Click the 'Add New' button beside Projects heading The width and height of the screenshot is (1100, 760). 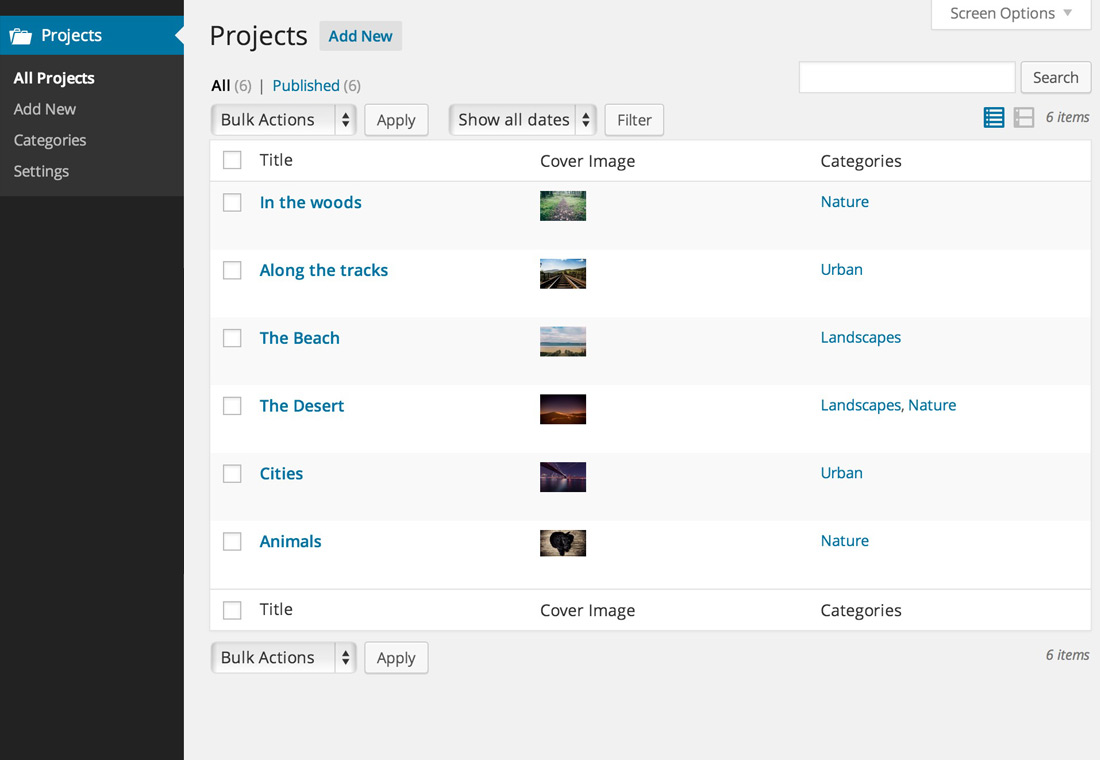pyautogui.click(x=360, y=35)
